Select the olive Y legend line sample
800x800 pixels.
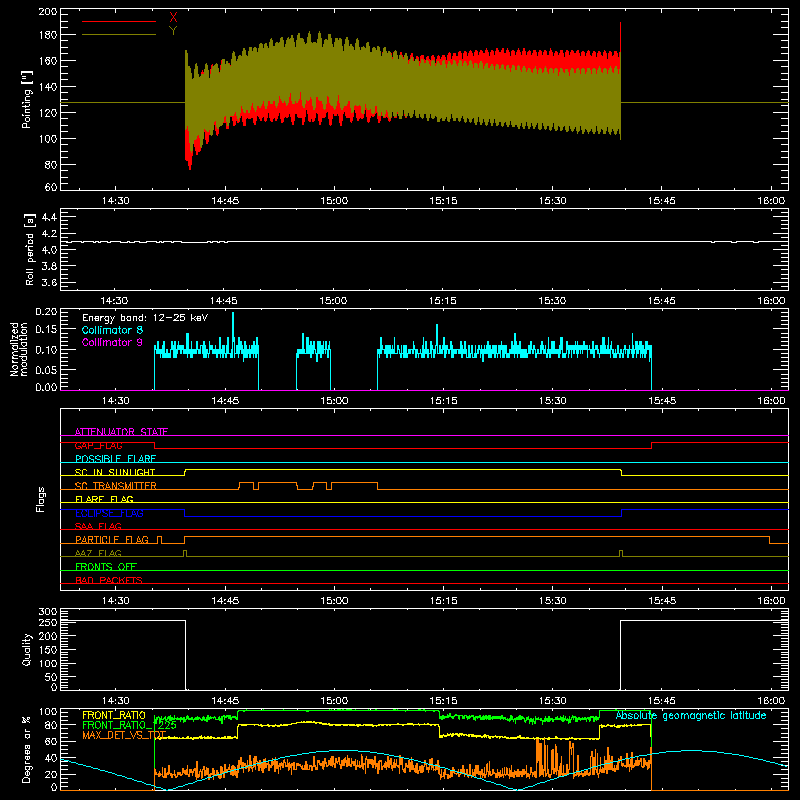(119, 34)
